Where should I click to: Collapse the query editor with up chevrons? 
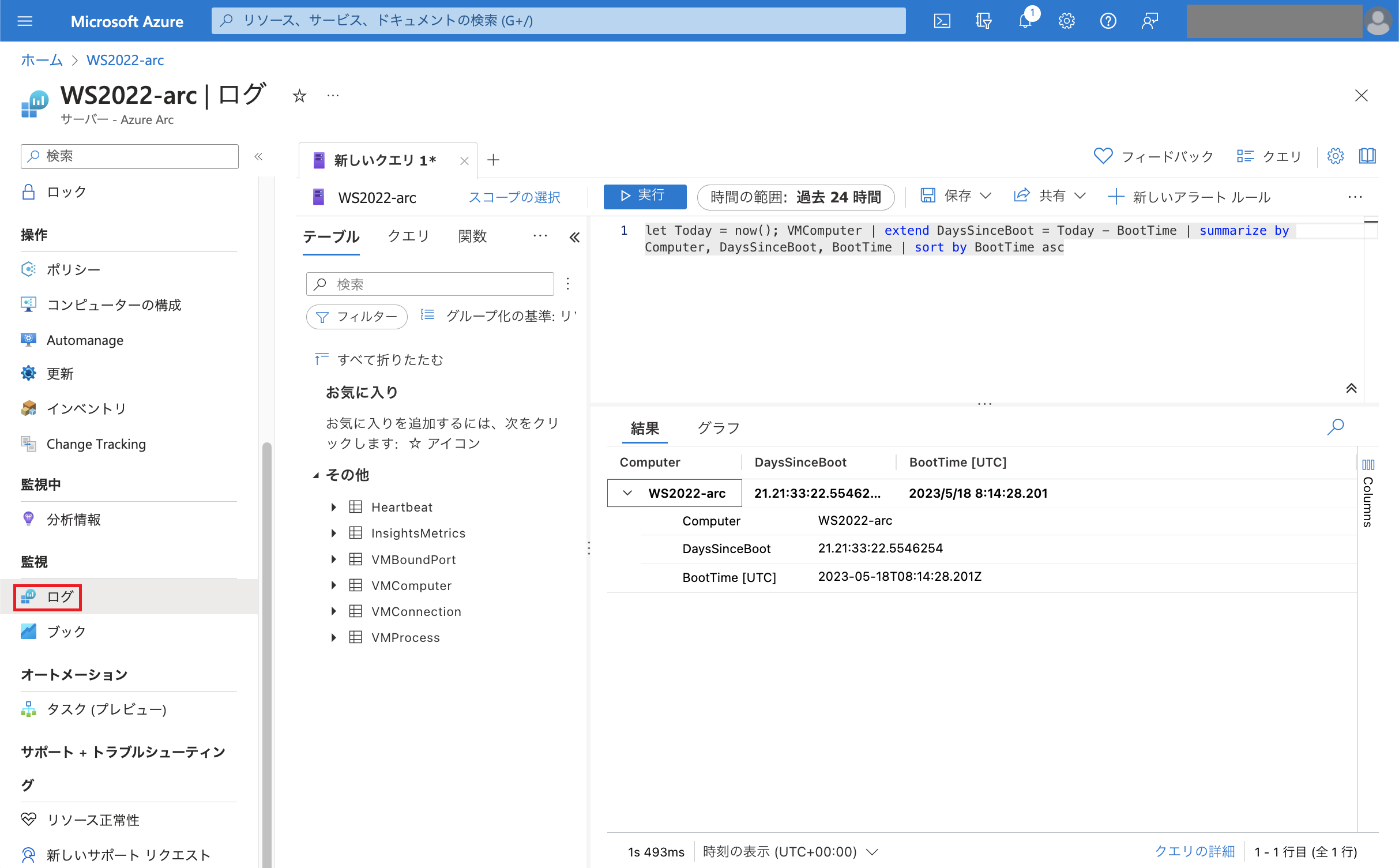[1351, 388]
